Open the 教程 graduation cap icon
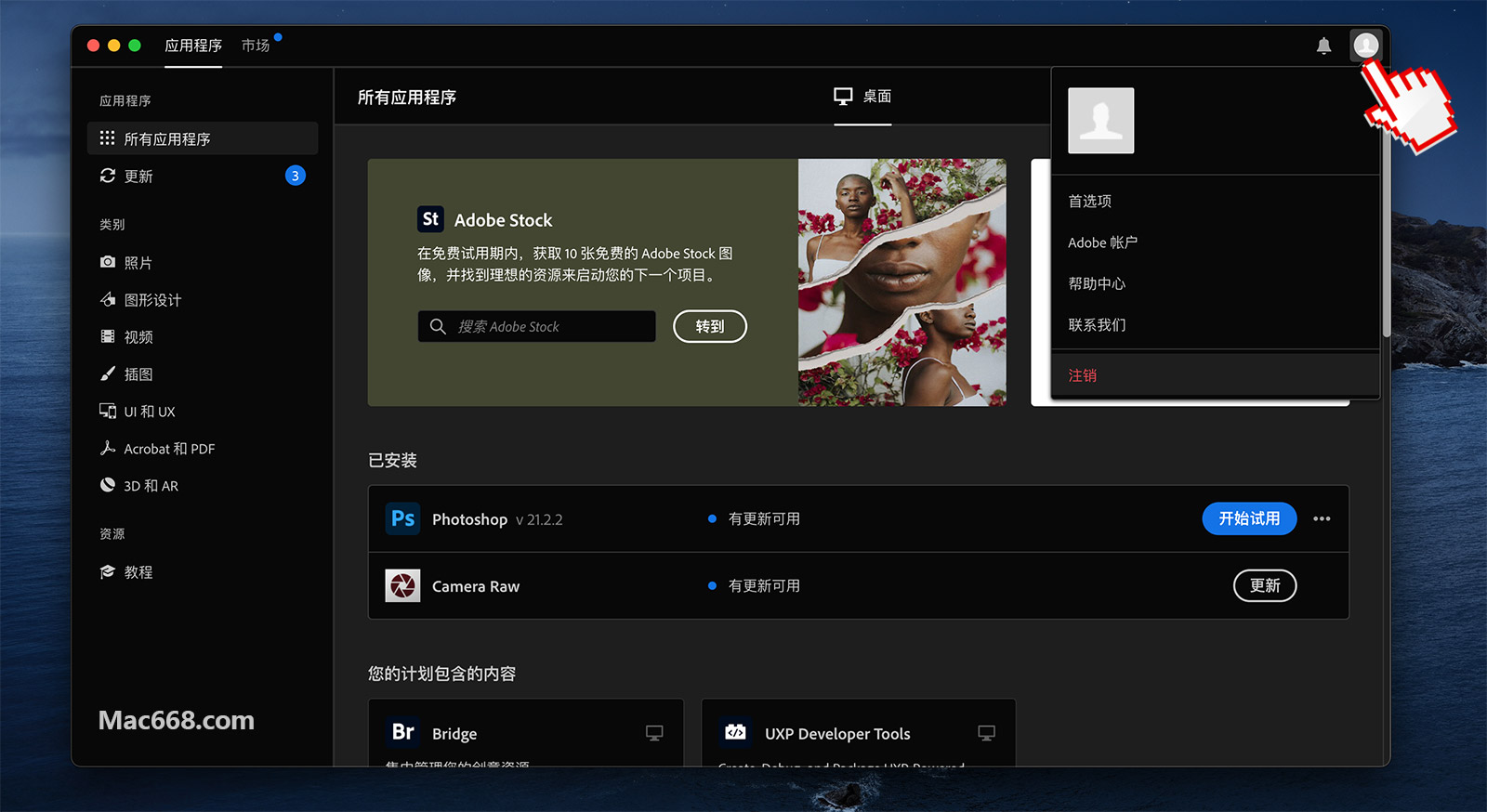Image resolution: width=1487 pixels, height=812 pixels. click(x=108, y=571)
